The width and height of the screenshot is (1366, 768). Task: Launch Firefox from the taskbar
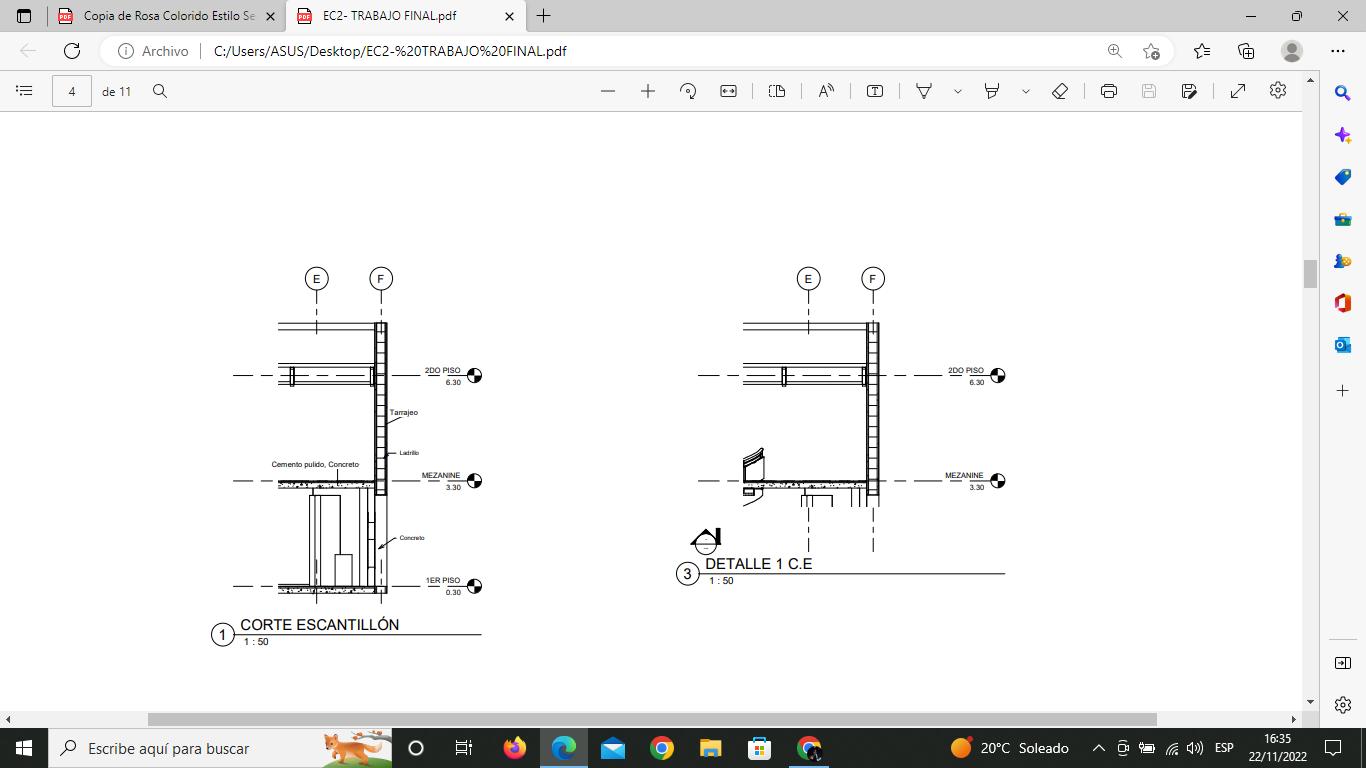(x=515, y=748)
